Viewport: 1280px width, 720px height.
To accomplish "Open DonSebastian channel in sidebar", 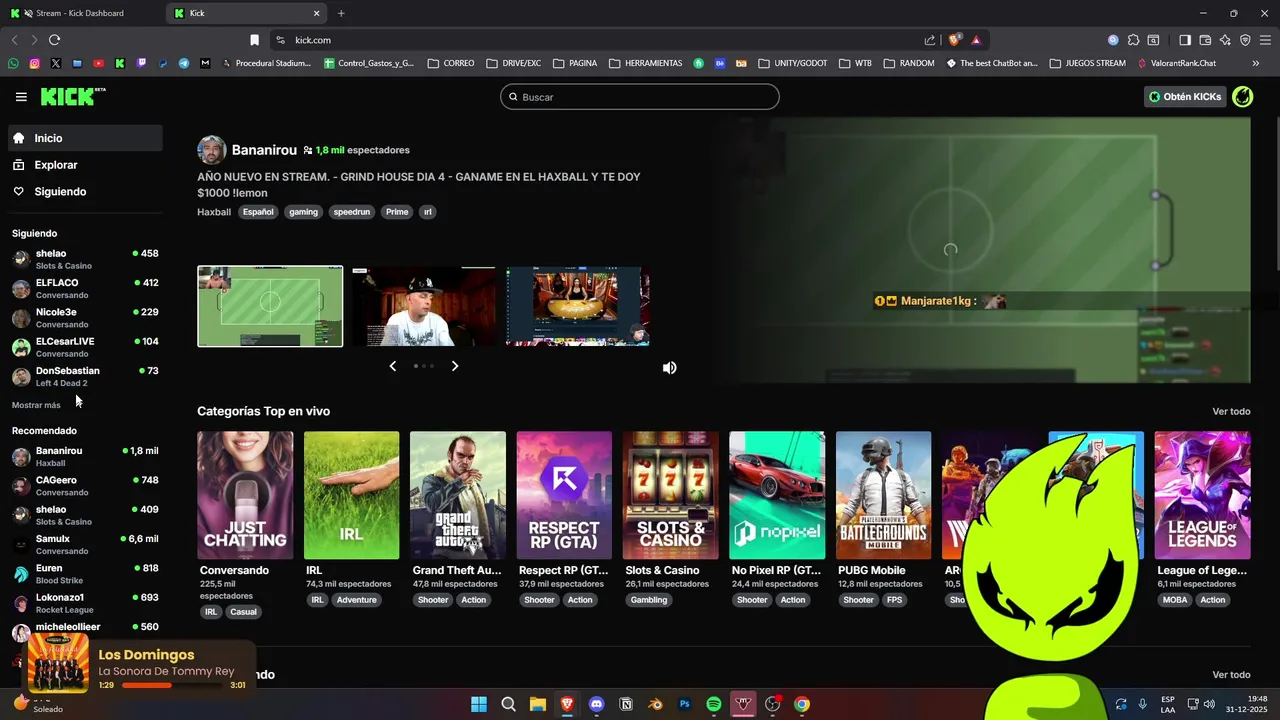I will click(x=85, y=376).
